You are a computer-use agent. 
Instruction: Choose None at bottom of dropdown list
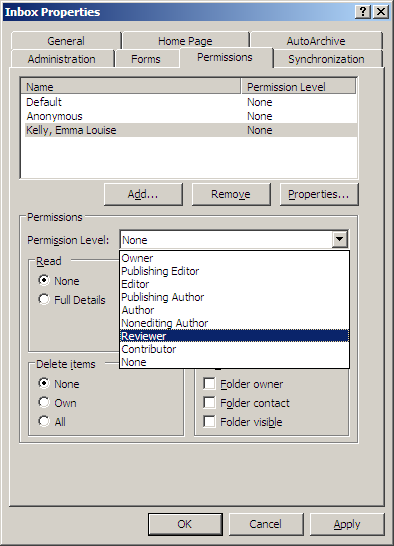pyautogui.click(x=234, y=362)
